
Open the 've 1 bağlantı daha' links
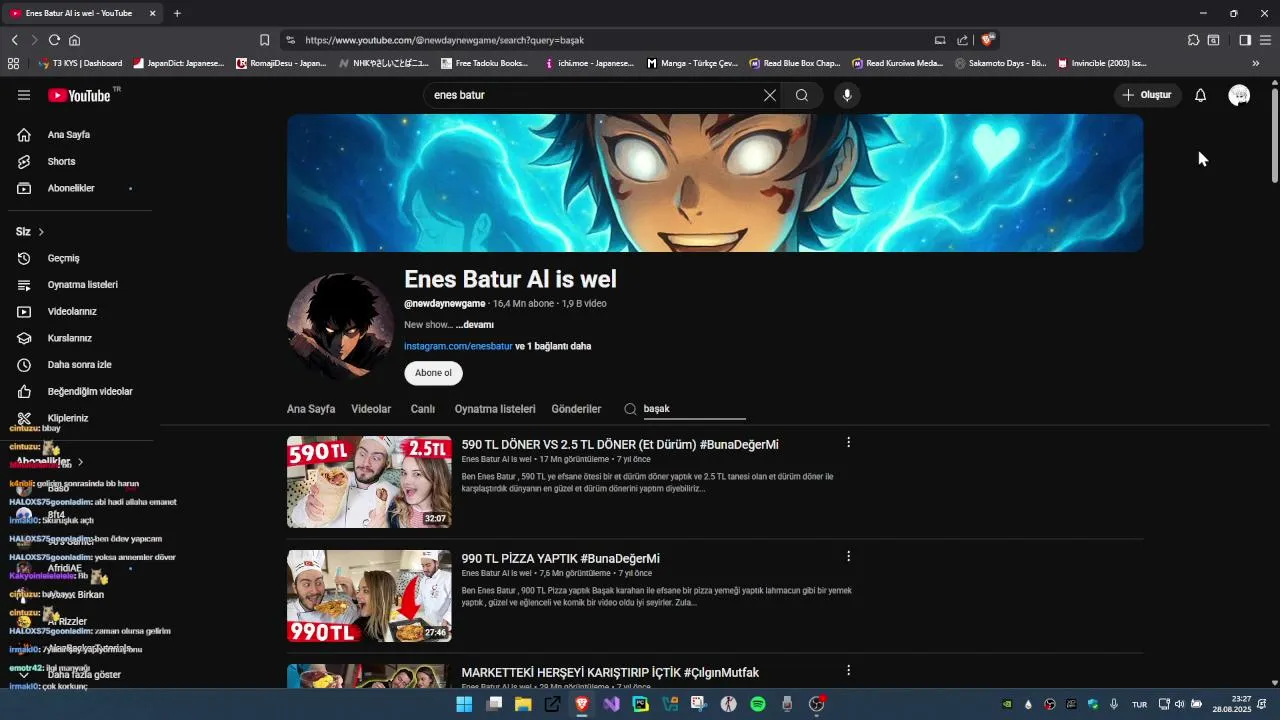[x=553, y=346]
